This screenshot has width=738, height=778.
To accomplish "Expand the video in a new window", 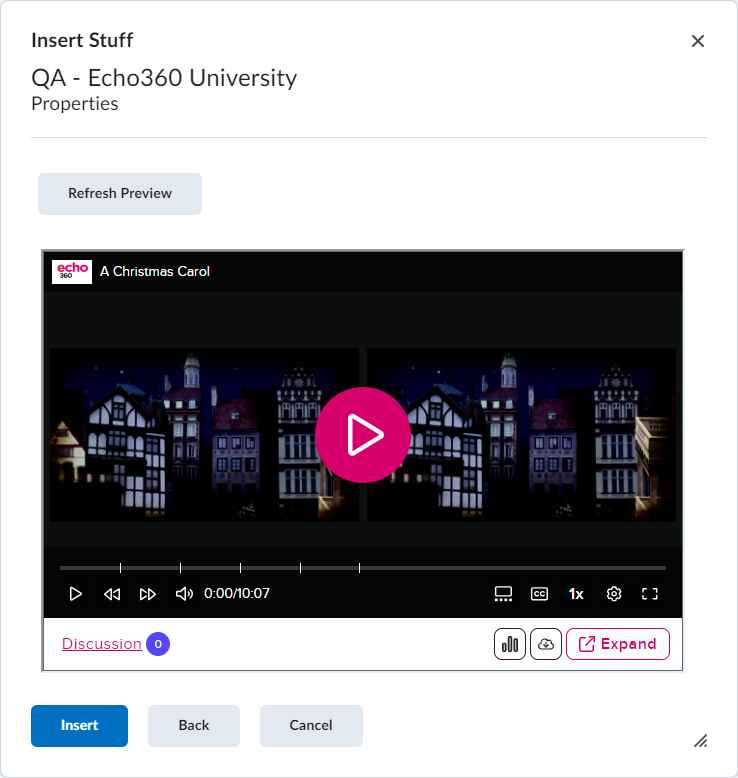I will pyautogui.click(x=618, y=644).
